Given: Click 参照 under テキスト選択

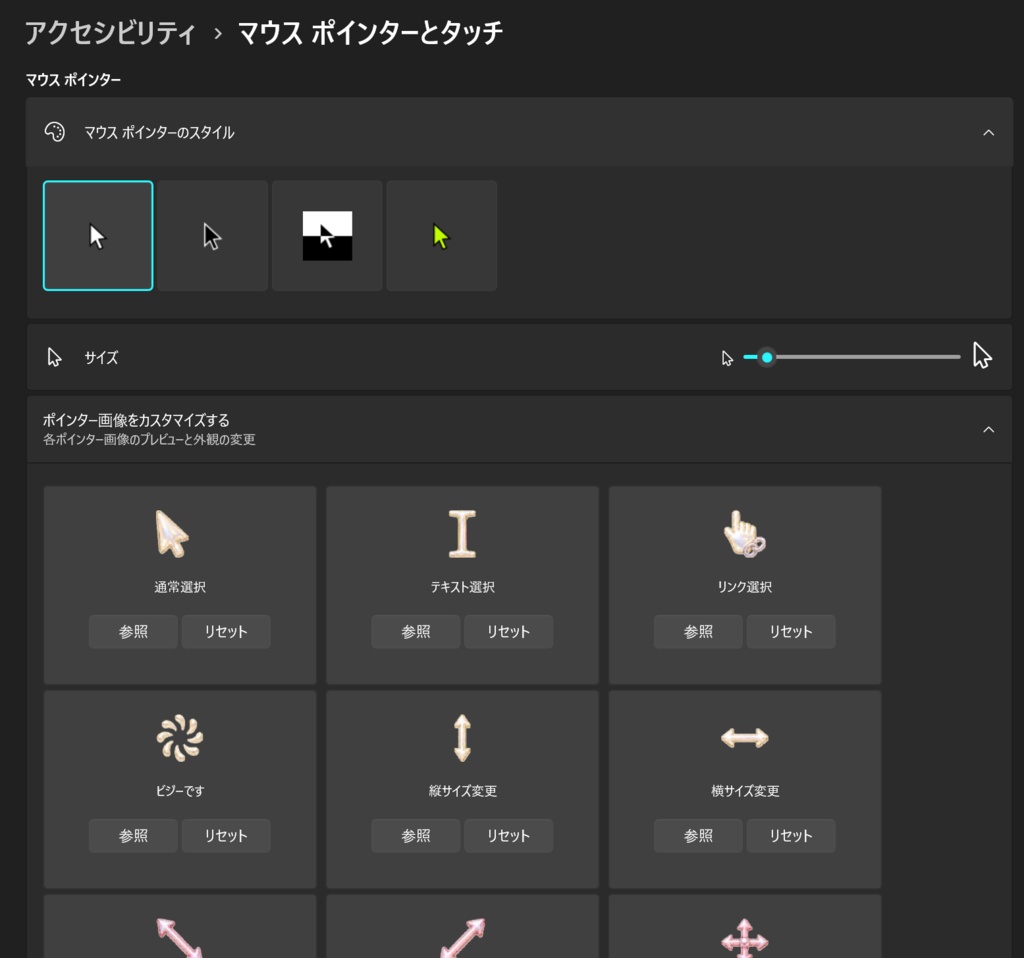Looking at the screenshot, I should click(x=415, y=631).
